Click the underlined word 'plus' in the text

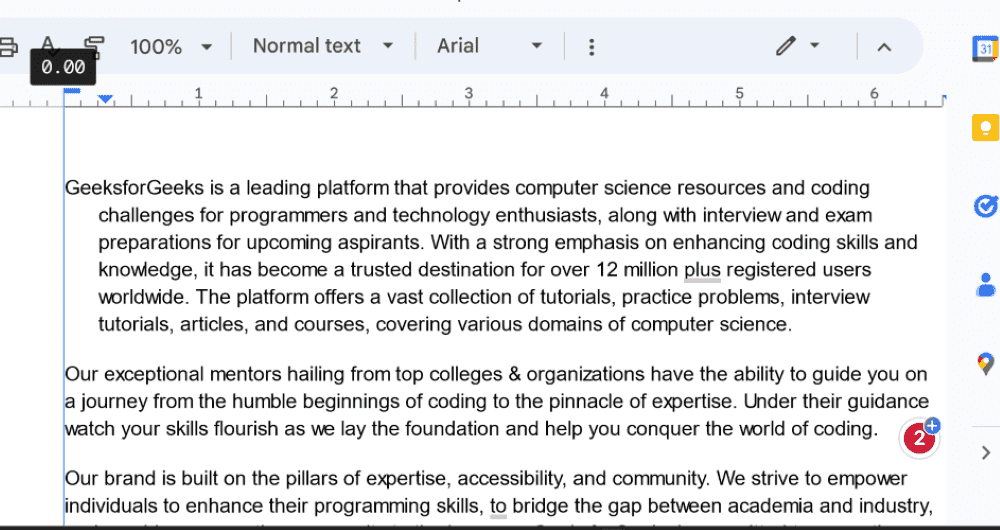[x=702, y=270]
